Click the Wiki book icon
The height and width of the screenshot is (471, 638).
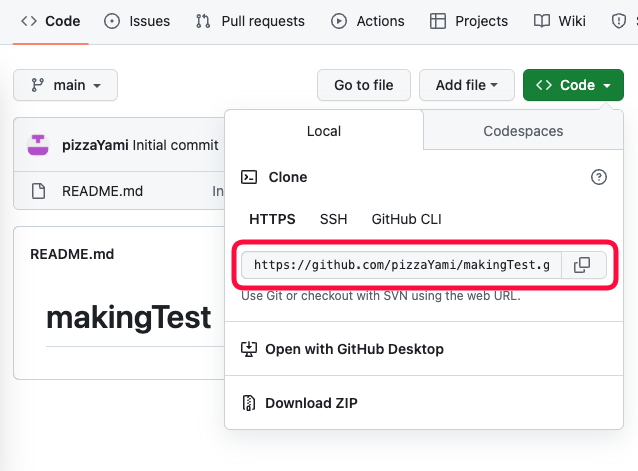click(x=542, y=21)
